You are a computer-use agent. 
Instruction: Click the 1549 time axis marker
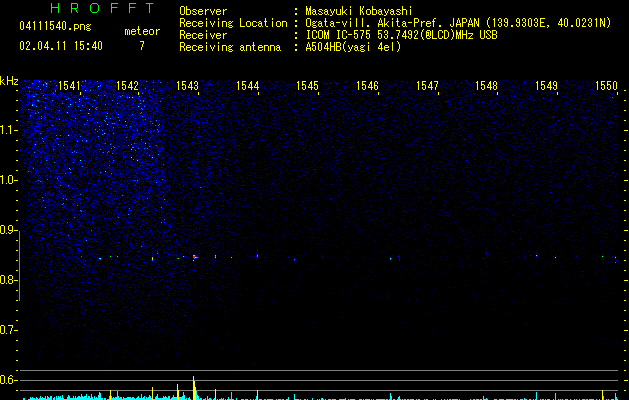click(546, 86)
